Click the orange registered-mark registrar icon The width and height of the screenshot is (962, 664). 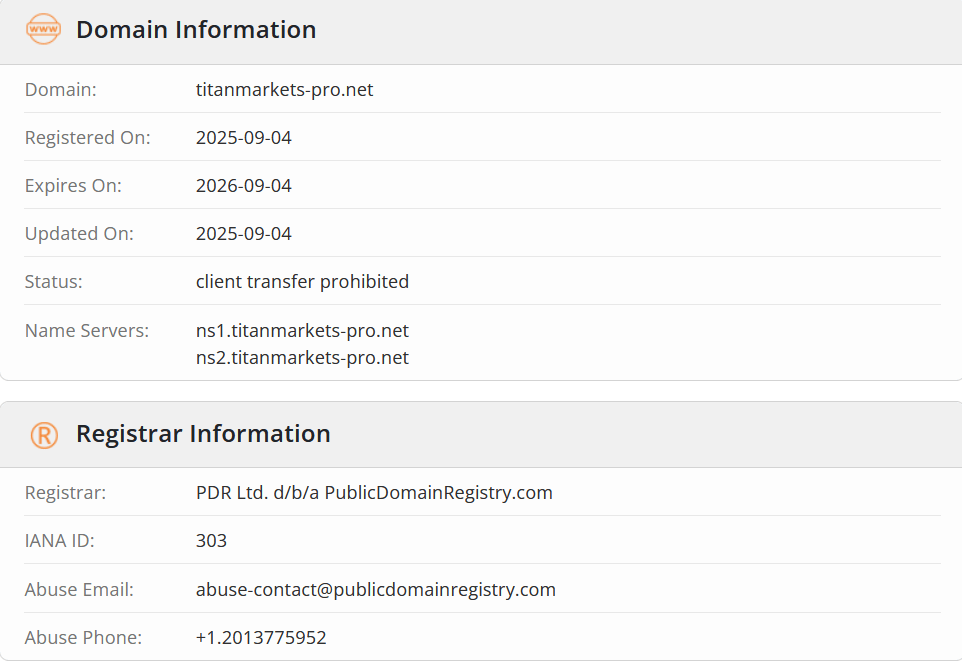coord(43,434)
